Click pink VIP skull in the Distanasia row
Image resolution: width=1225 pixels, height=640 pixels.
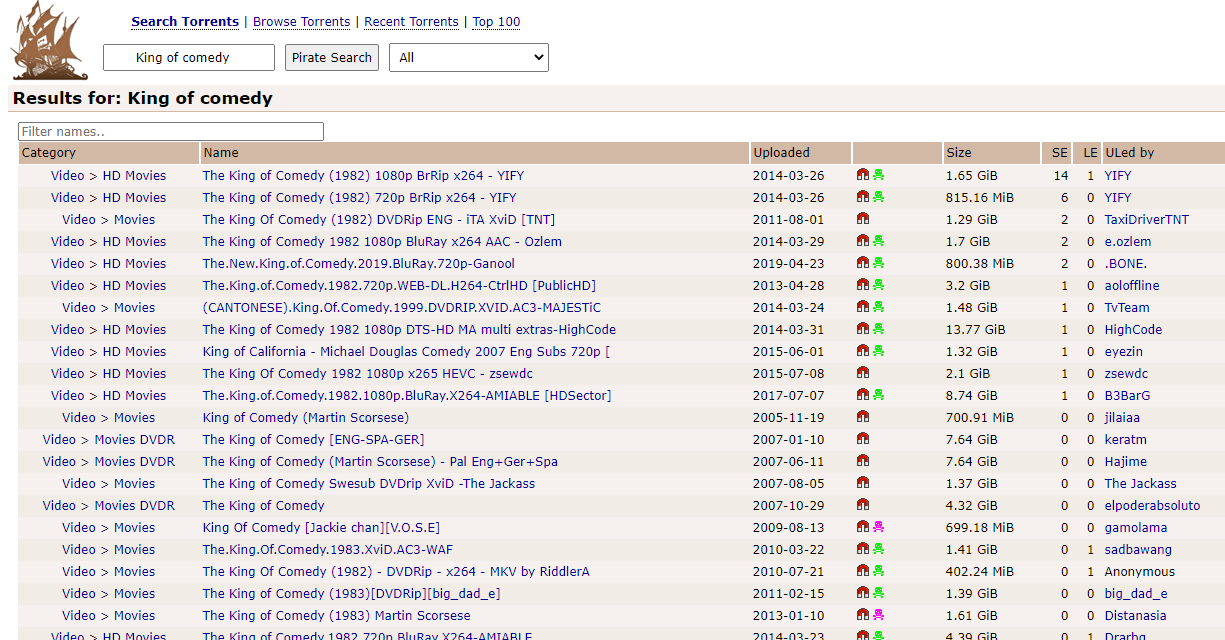(x=878, y=615)
